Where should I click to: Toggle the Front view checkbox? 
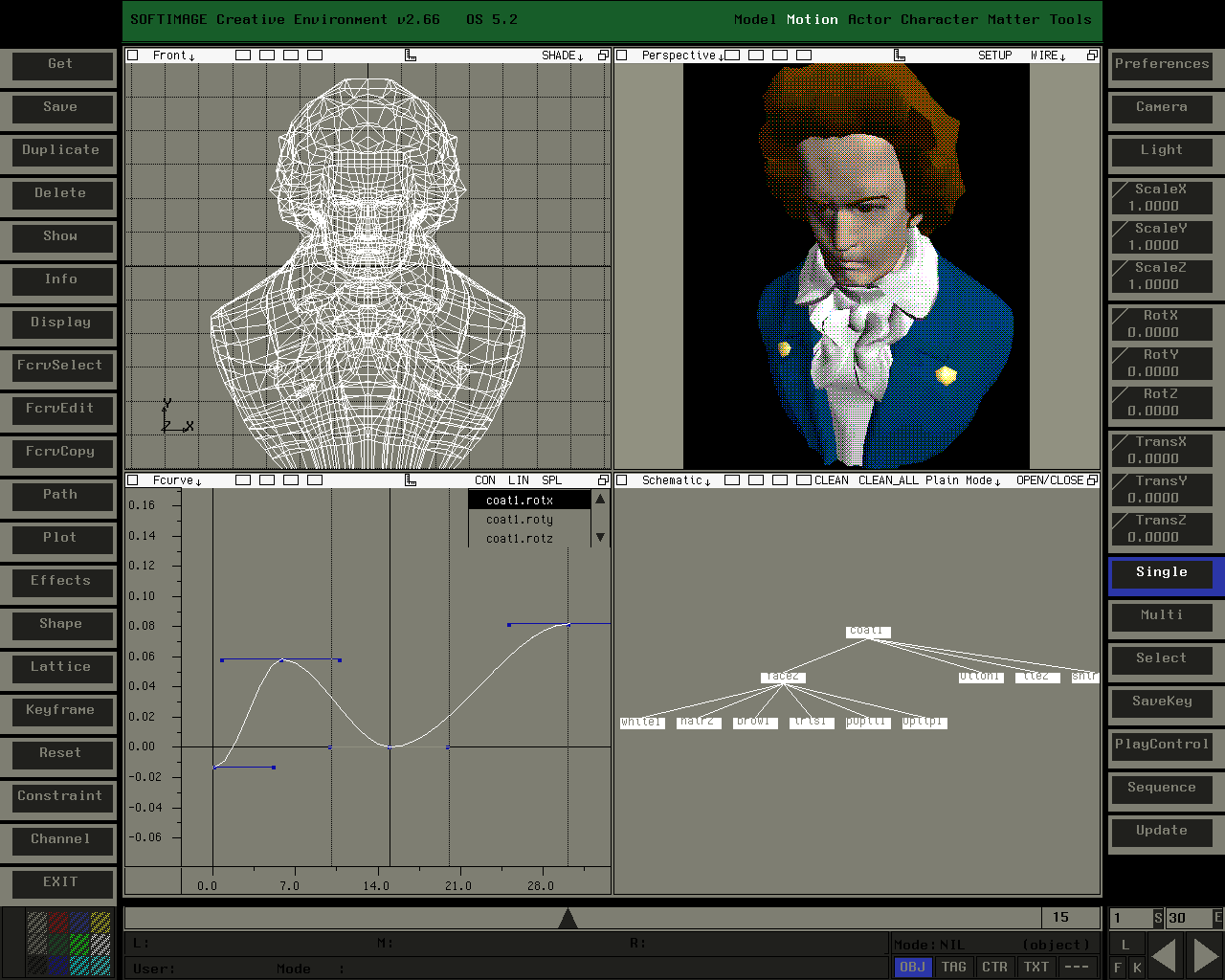click(133, 56)
